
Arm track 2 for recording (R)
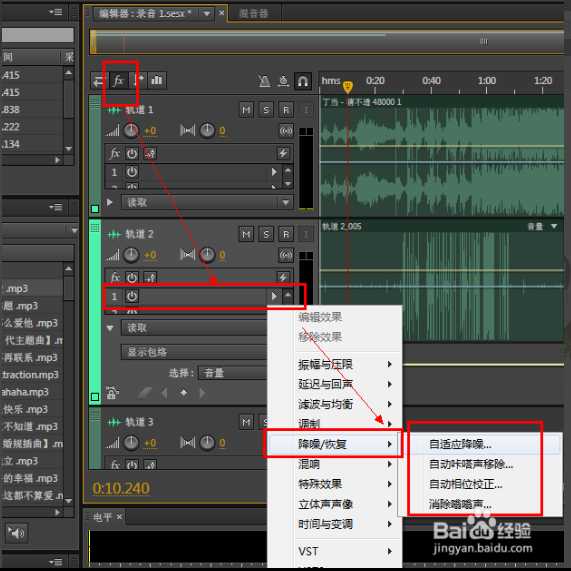tap(286, 234)
